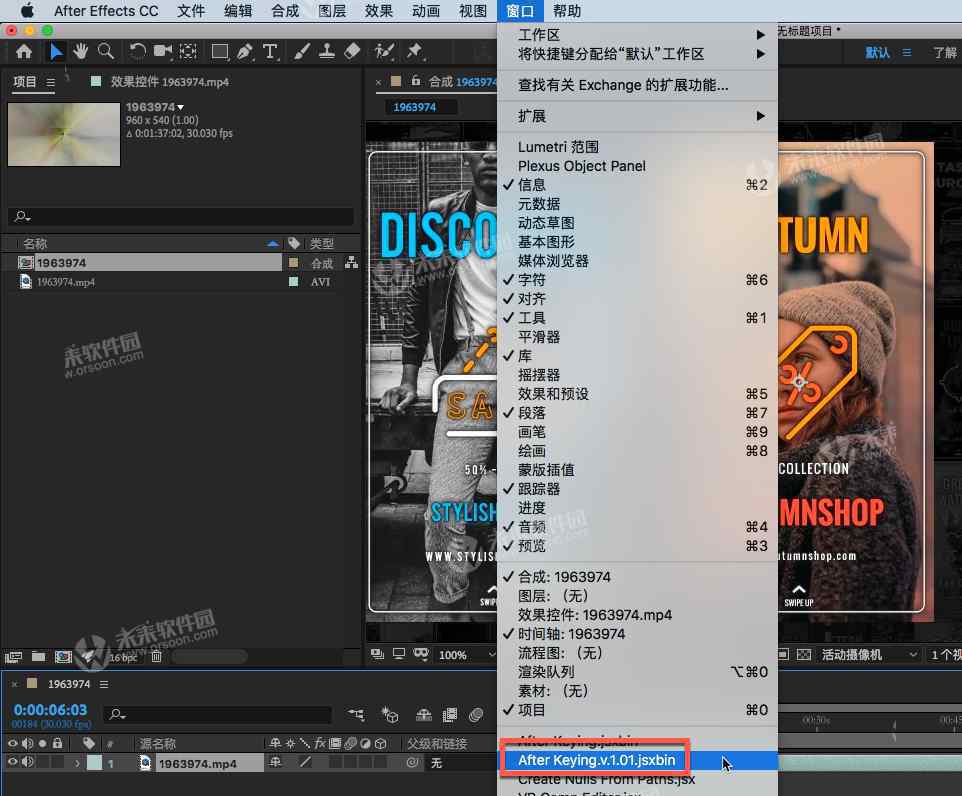Viewport: 962px width, 796px height.
Task: Click the label color swatch of 1963974.mp4 footage
Action: coord(293,282)
